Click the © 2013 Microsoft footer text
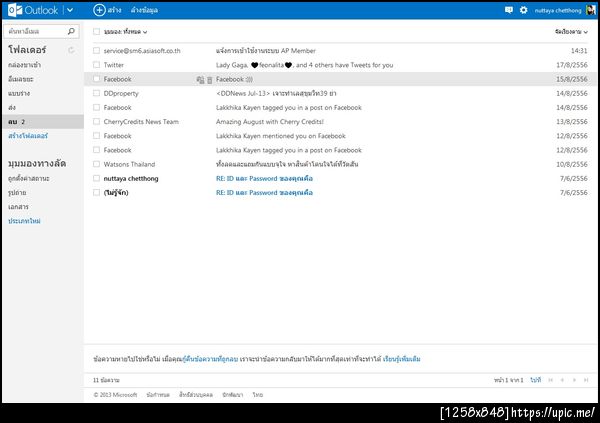 [115, 395]
